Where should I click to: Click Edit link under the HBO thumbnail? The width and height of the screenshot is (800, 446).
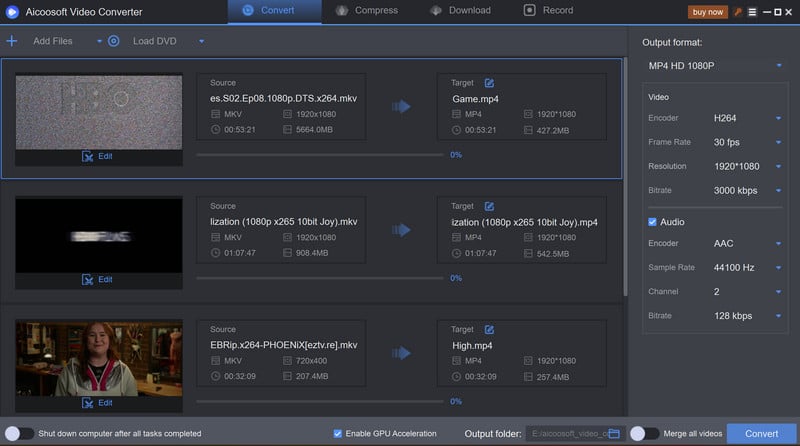105,156
